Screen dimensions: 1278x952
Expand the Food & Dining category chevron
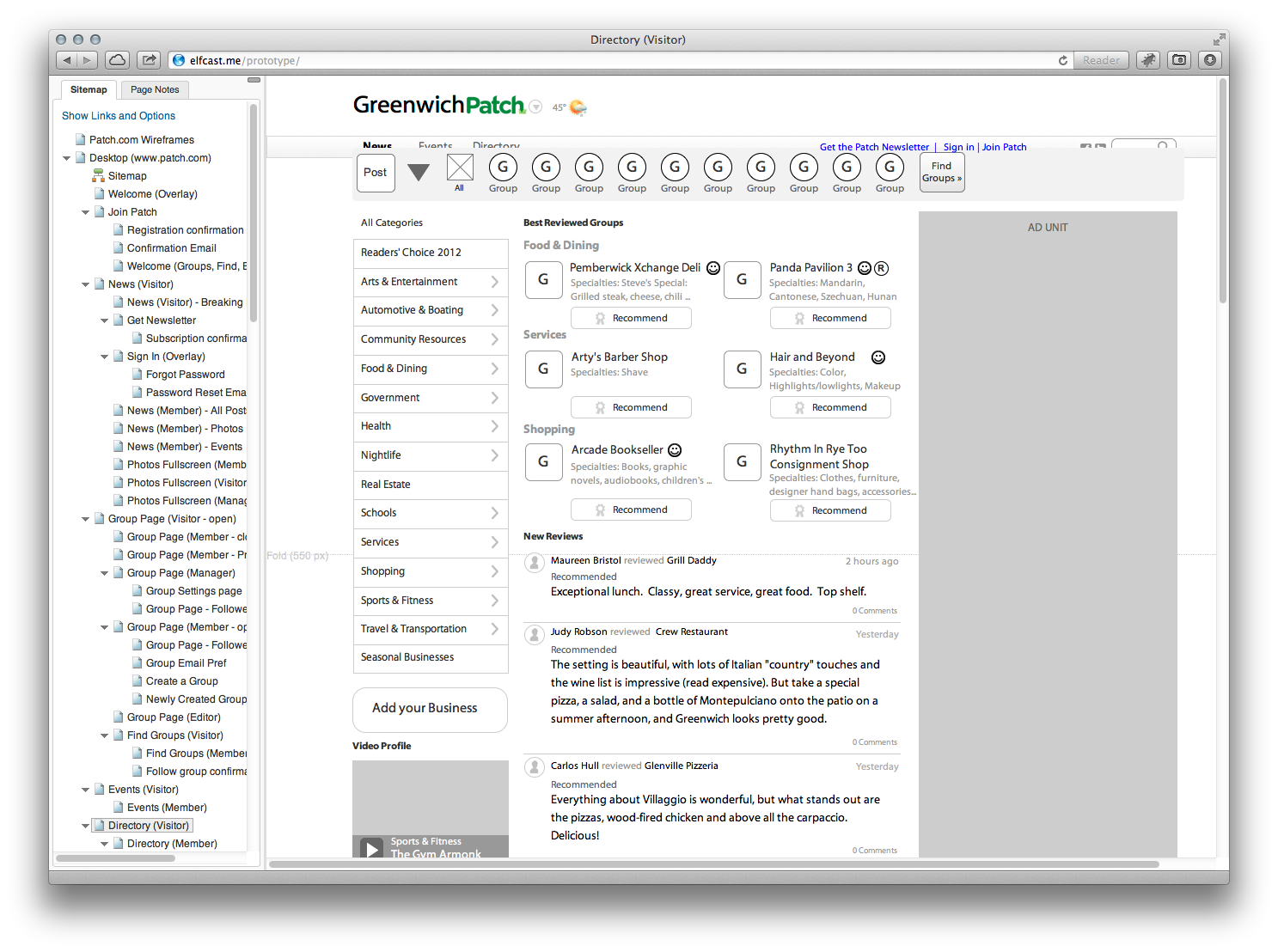(495, 369)
